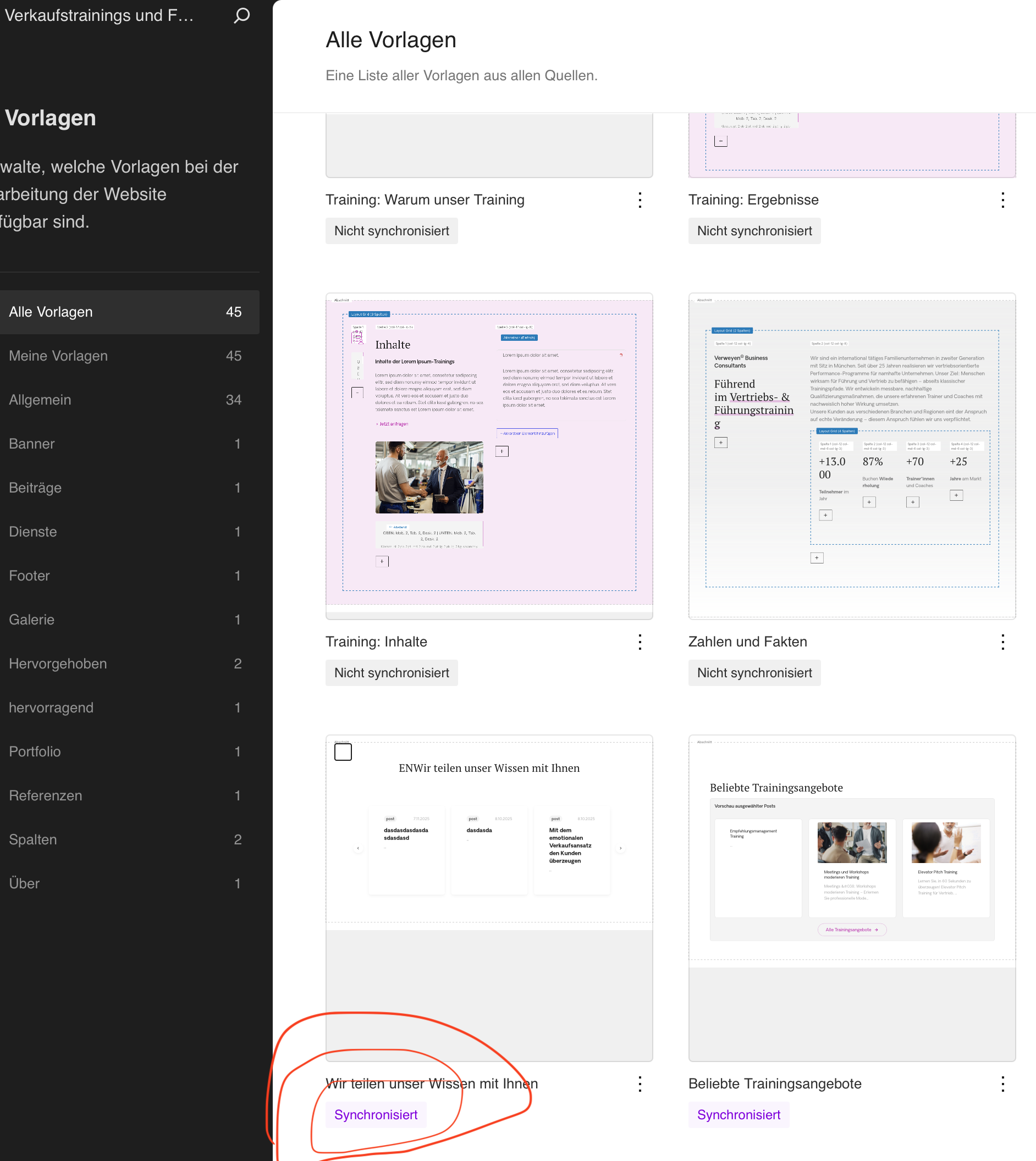Open actions menu for Beliebte Trainingsangebote
The height and width of the screenshot is (1161, 1036).
point(1002,1083)
